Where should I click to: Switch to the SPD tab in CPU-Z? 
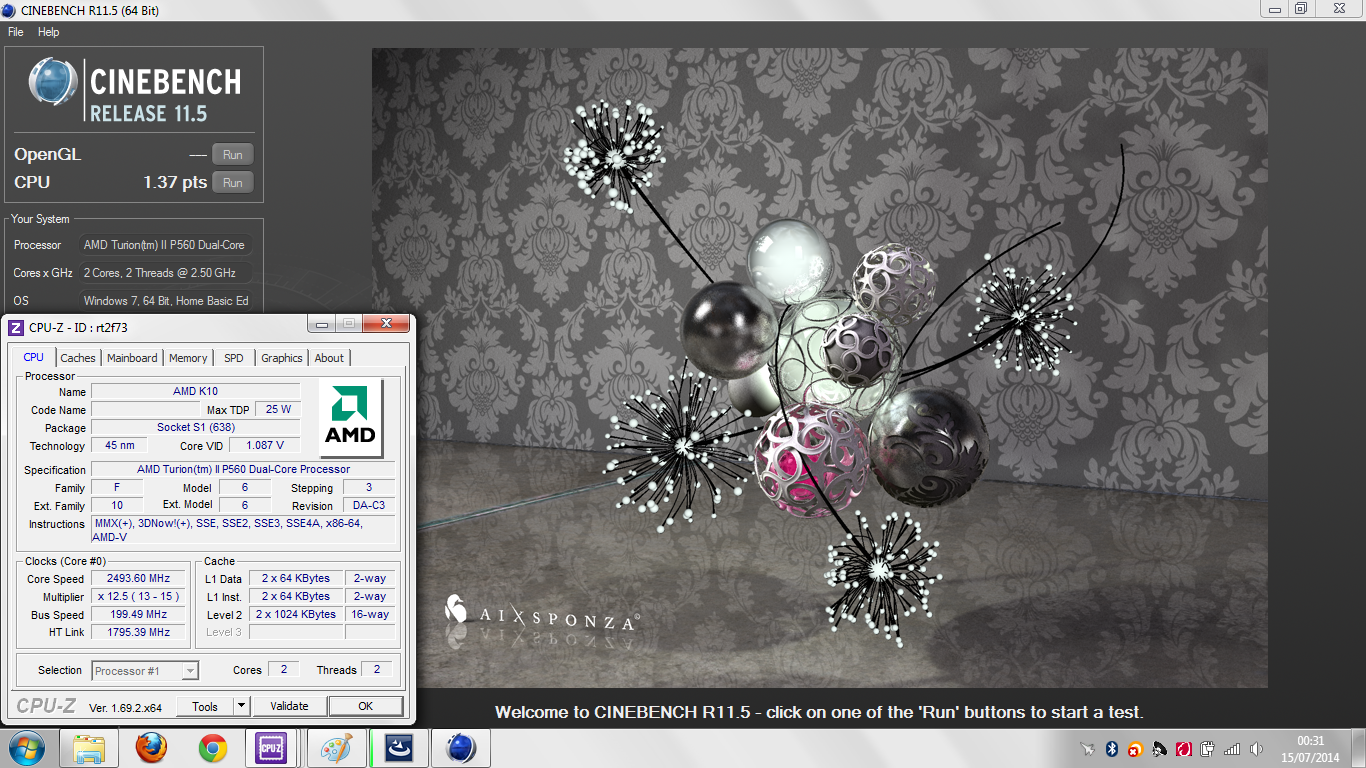click(x=233, y=358)
